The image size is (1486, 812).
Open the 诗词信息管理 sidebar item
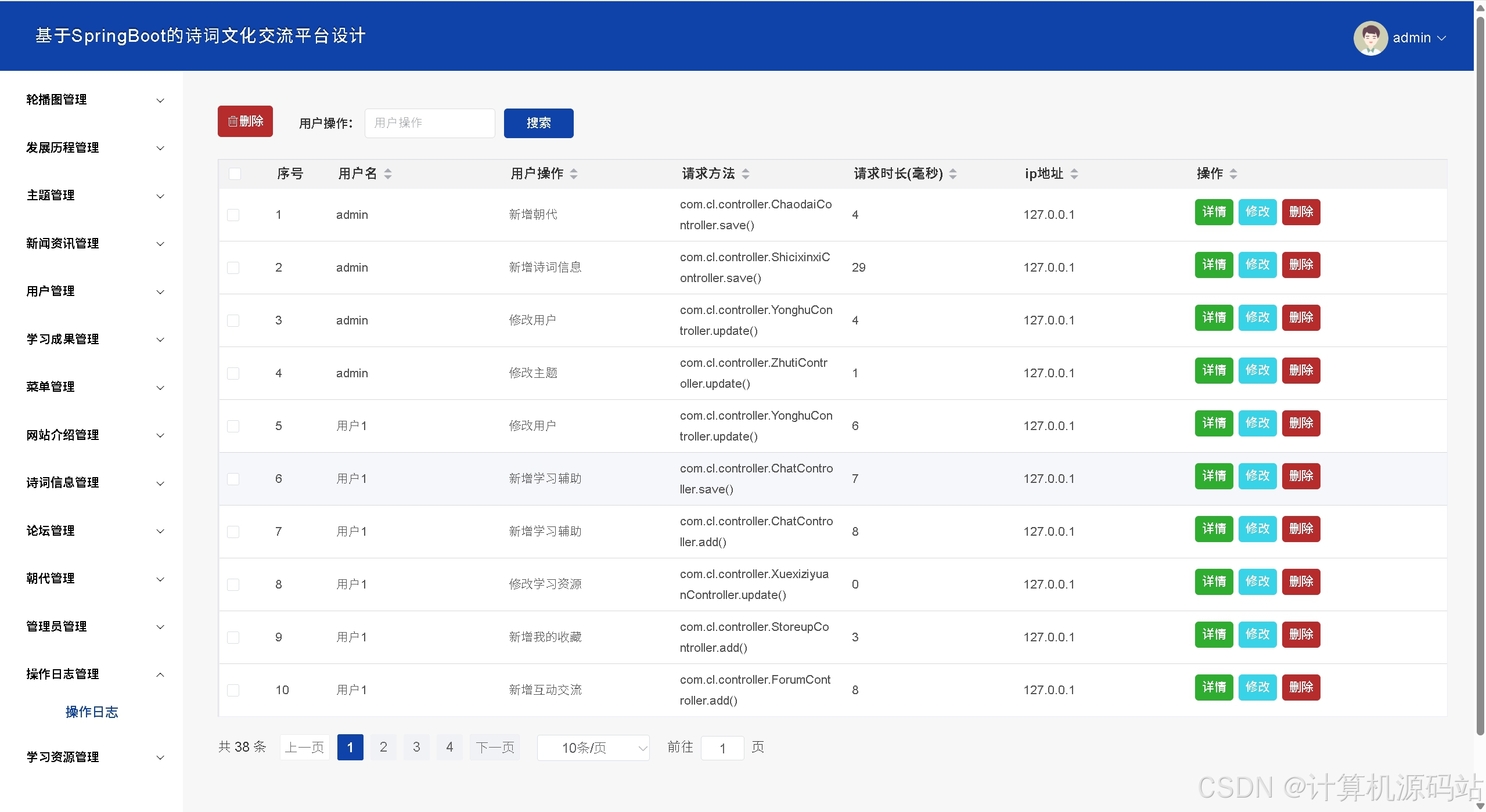pyautogui.click(x=92, y=483)
